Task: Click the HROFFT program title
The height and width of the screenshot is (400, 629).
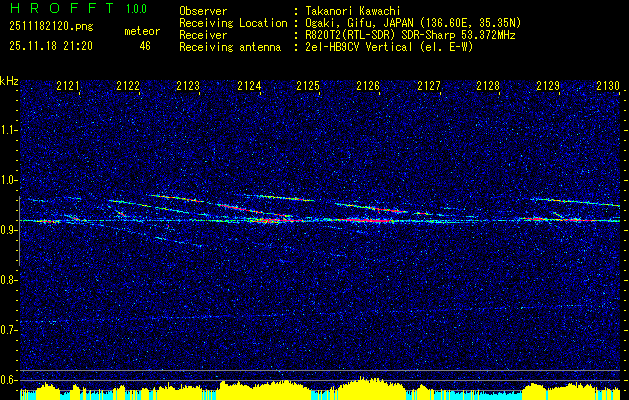Action: pos(61,8)
